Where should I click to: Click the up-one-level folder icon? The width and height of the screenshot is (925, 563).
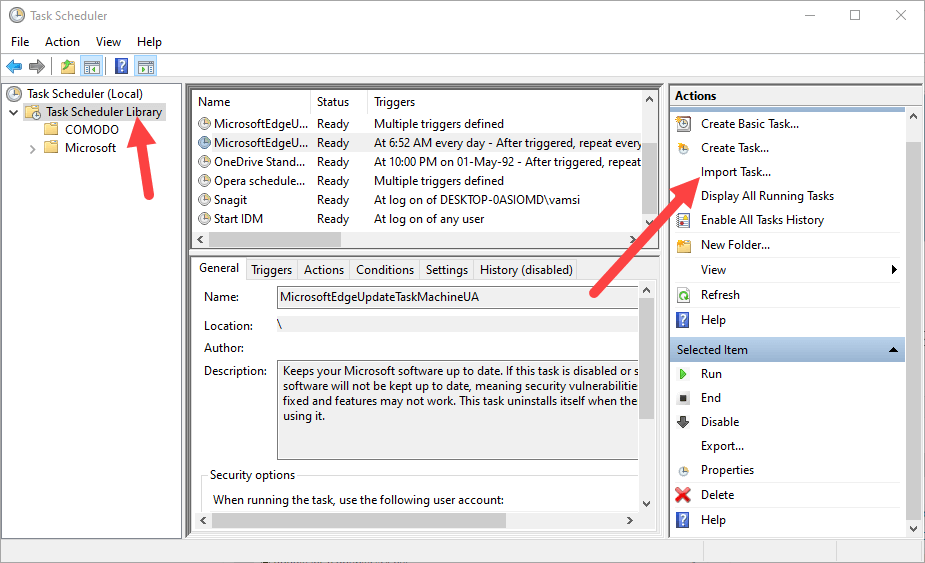(68, 67)
